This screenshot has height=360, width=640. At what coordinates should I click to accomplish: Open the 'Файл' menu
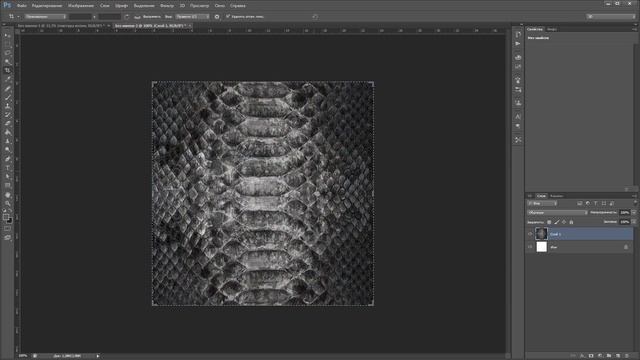click(22, 6)
